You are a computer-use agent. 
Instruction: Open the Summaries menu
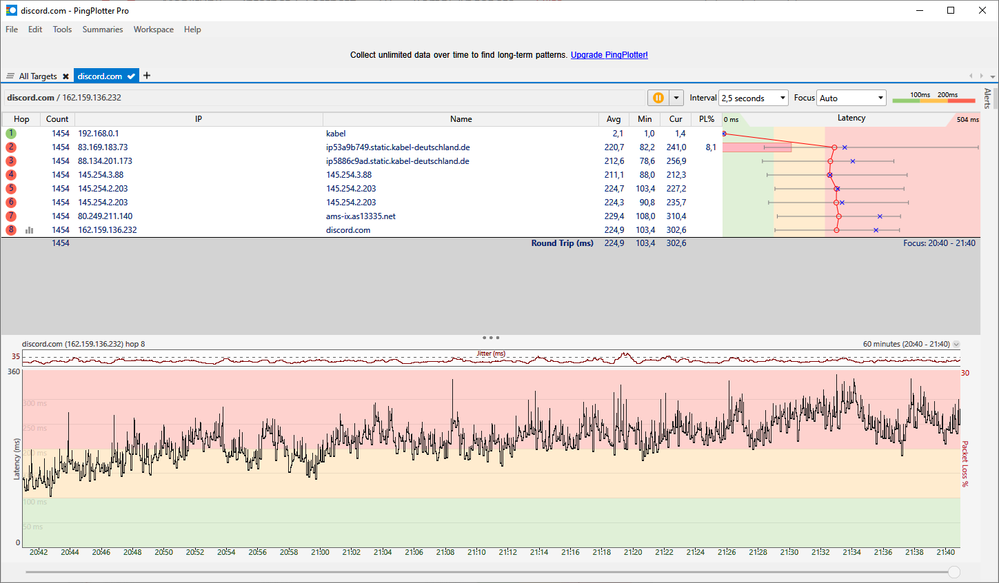[103, 29]
